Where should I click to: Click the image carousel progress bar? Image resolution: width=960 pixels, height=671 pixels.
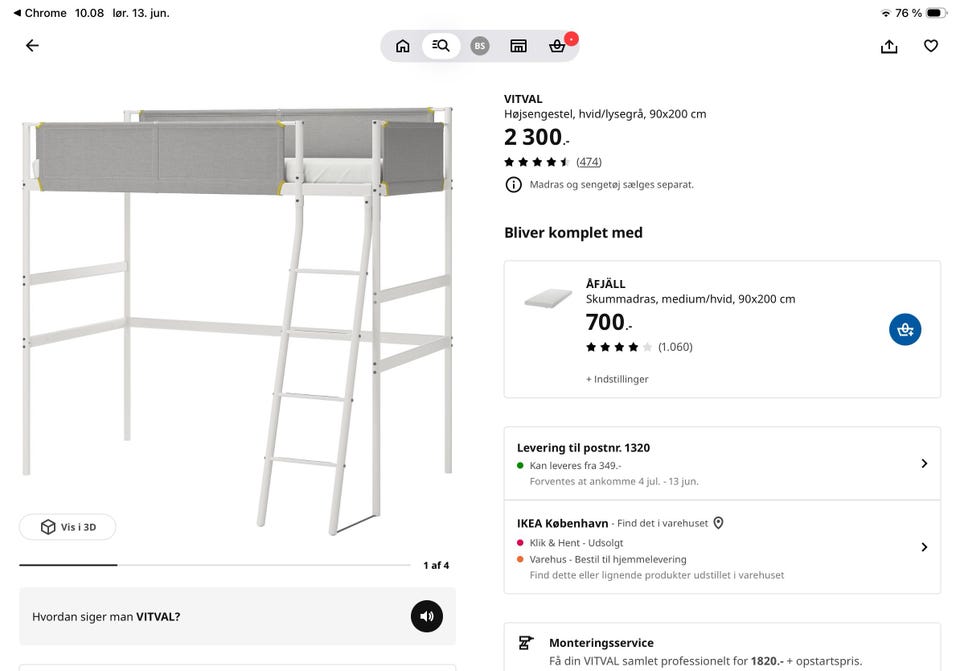click(214, 565)
